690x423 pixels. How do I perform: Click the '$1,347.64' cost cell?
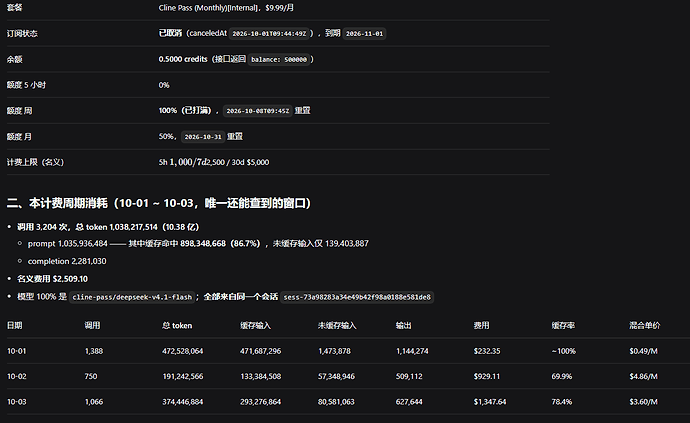pyautogui.click(x=490, y=402)
